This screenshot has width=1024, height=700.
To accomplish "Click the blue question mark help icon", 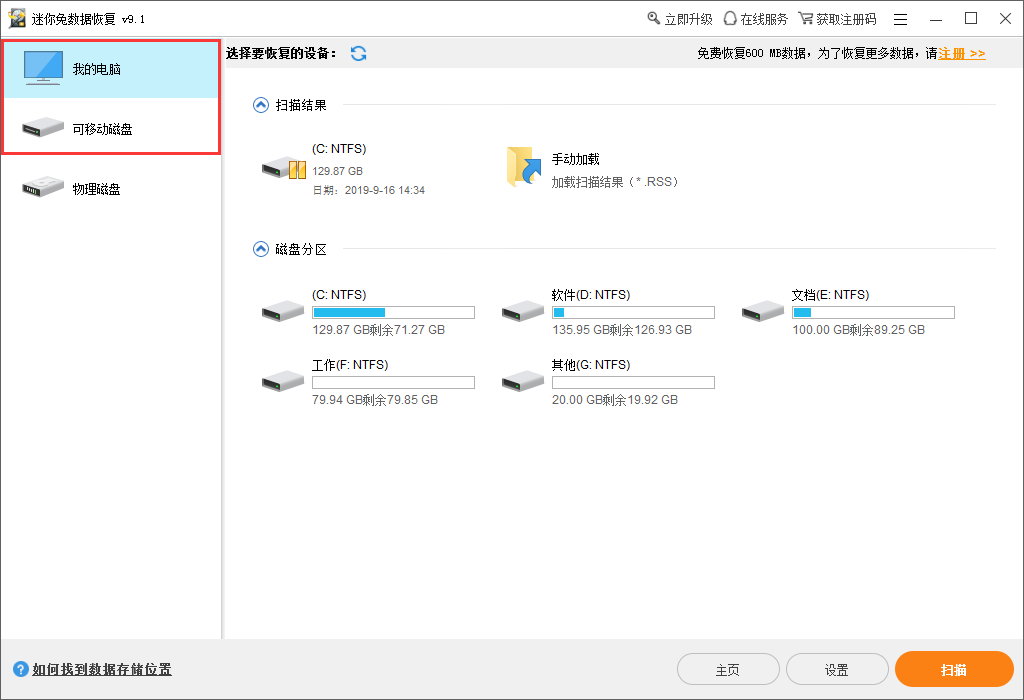I will [x=21, y=669].
